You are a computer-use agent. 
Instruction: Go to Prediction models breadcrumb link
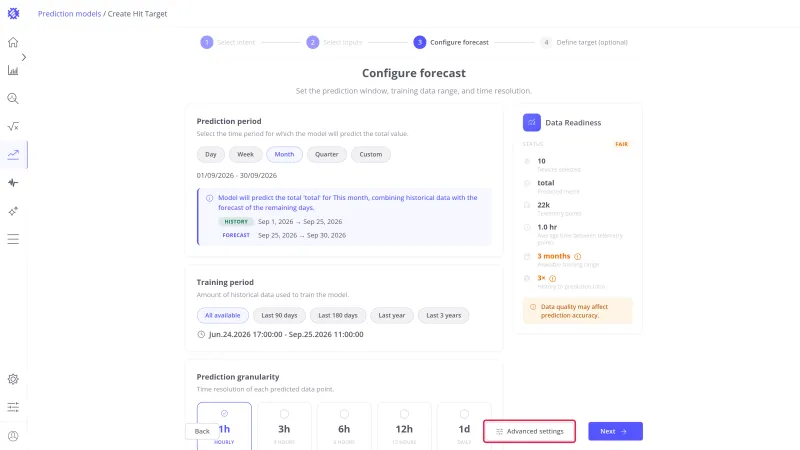(69, 14)
